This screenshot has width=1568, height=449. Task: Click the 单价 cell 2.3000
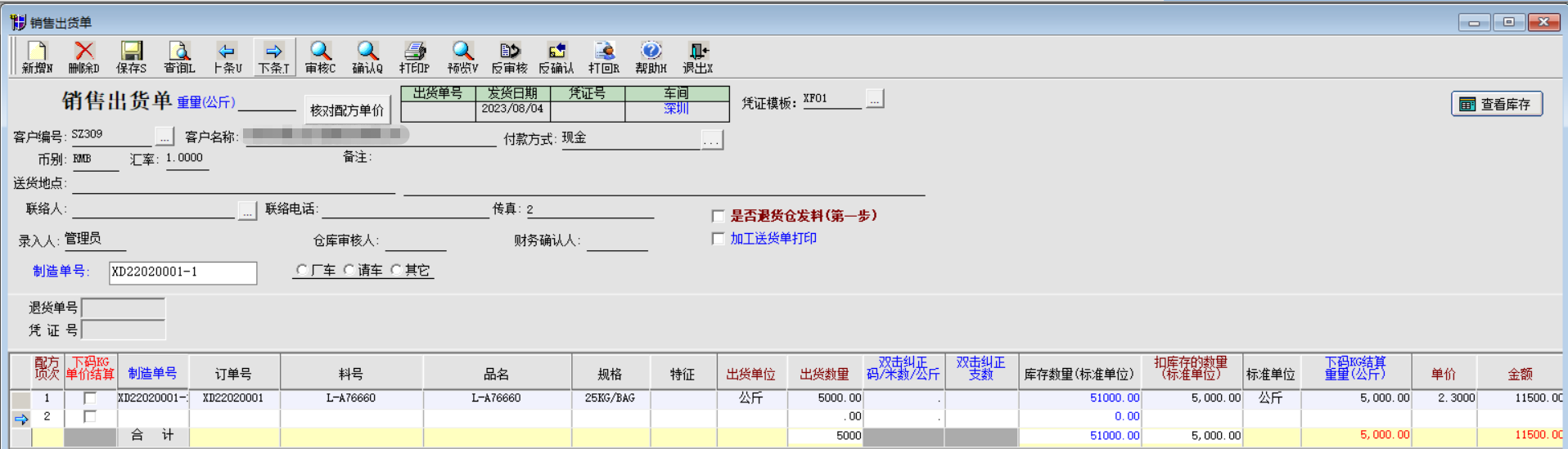(x=1444, y=398)
